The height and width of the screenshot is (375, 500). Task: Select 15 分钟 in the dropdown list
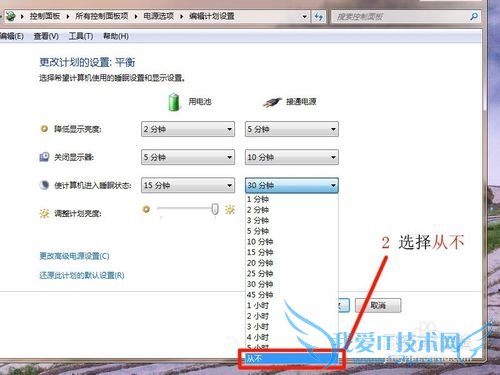pyautogui.click(x=292, y=252)
